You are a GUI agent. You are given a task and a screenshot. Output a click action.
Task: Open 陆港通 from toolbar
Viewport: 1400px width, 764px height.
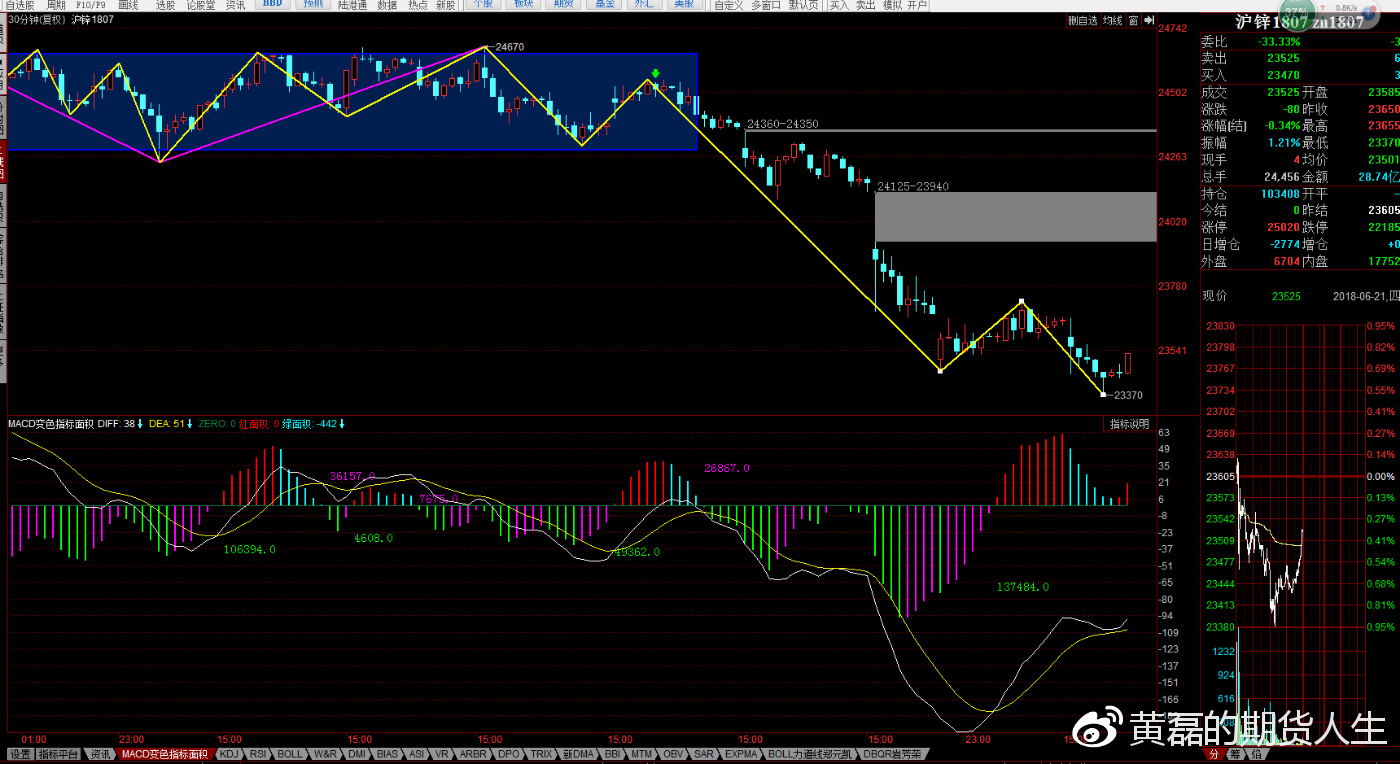pos(352,5)
